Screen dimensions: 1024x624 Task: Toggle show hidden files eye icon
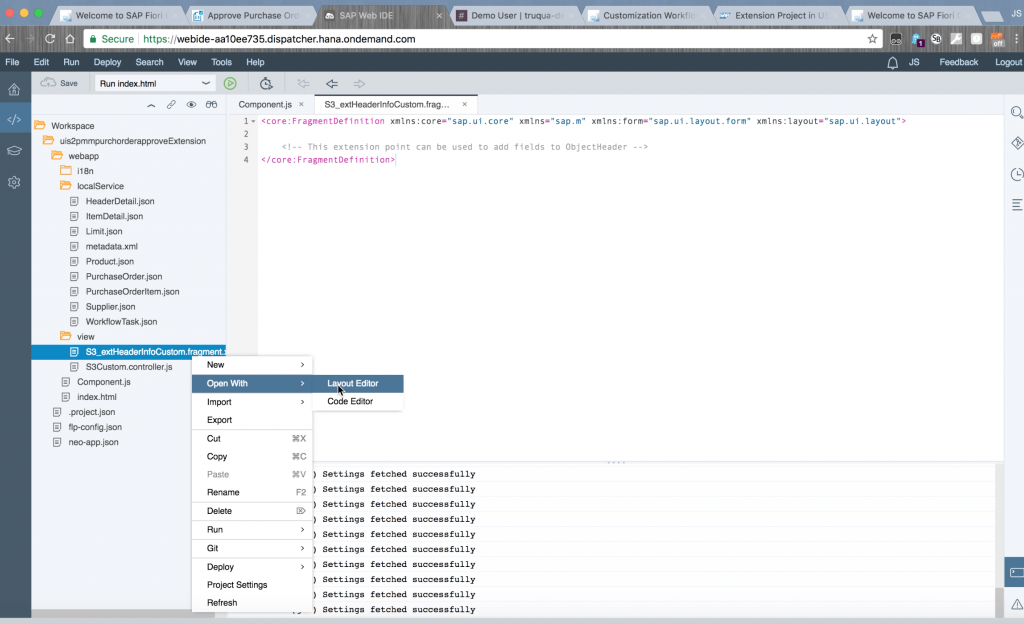coord(191,104)
